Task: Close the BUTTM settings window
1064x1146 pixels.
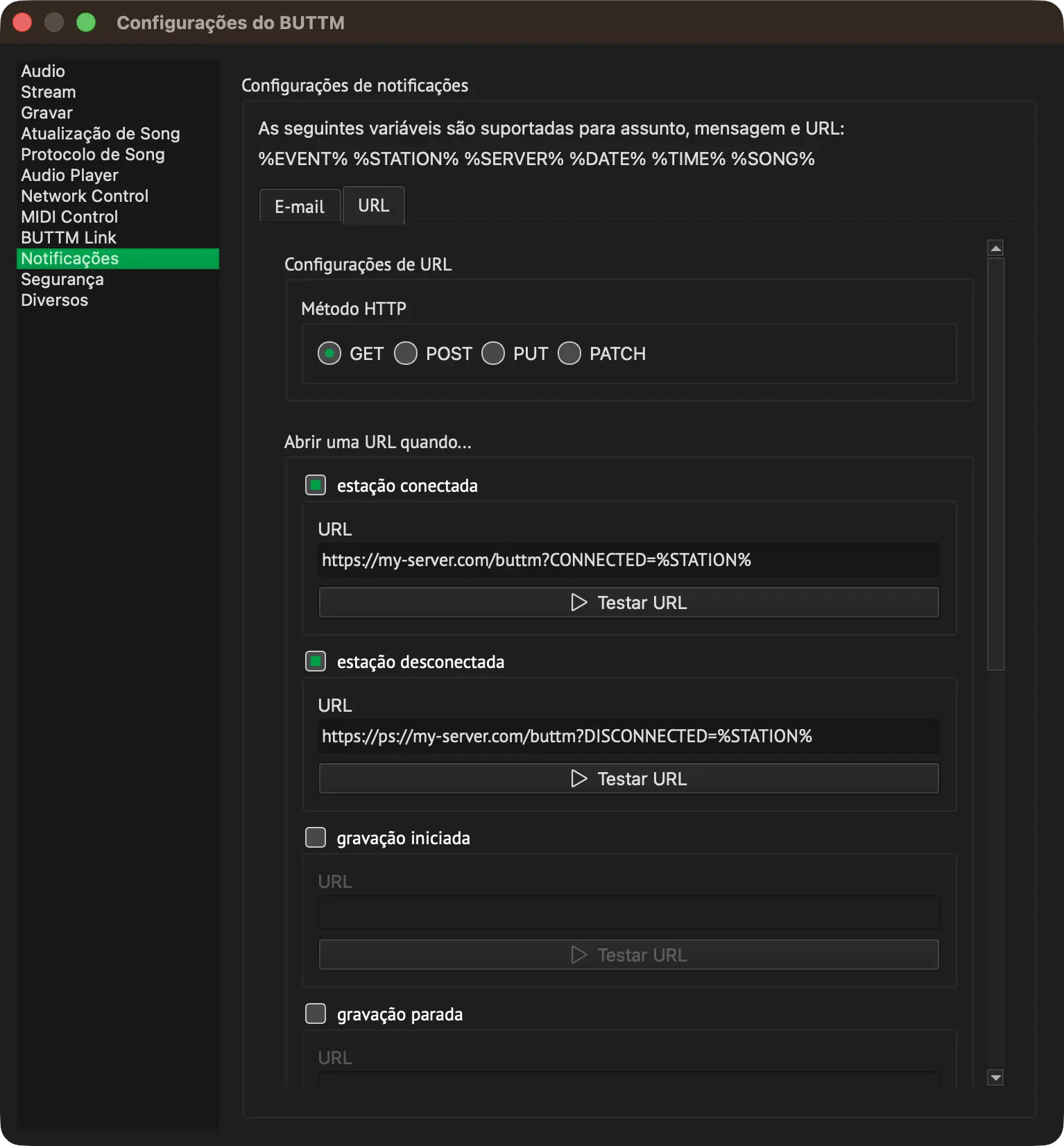Action: 22,22
